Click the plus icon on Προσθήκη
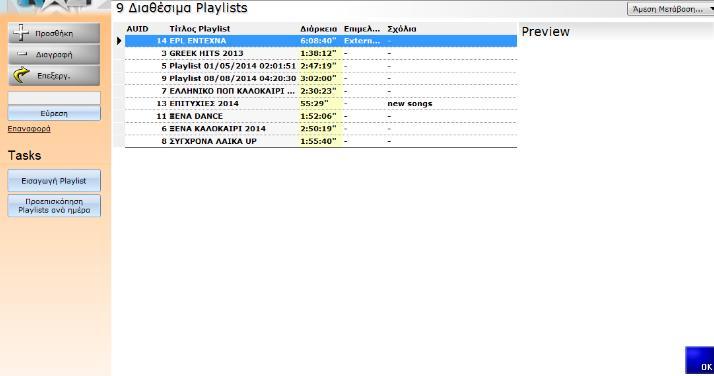This screenshot has width=714, height=376. tap(20, 33)
